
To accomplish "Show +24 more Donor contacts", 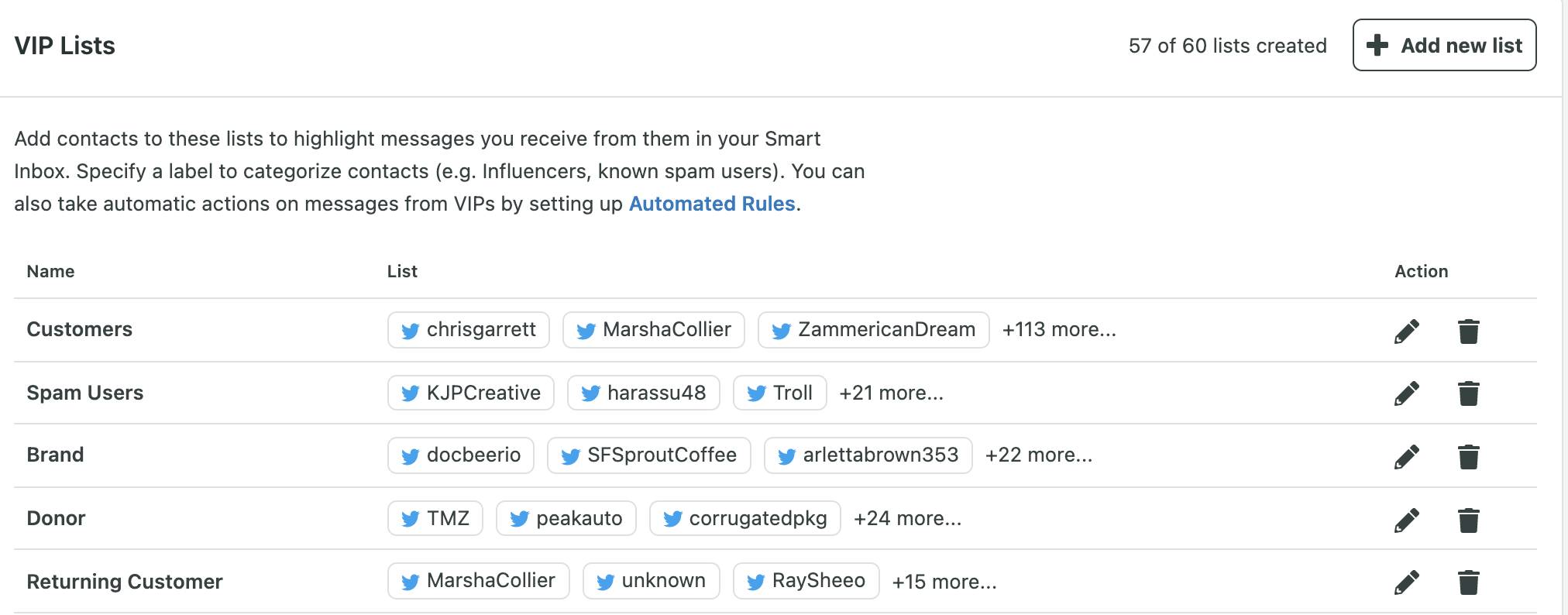I will point(907,519).
